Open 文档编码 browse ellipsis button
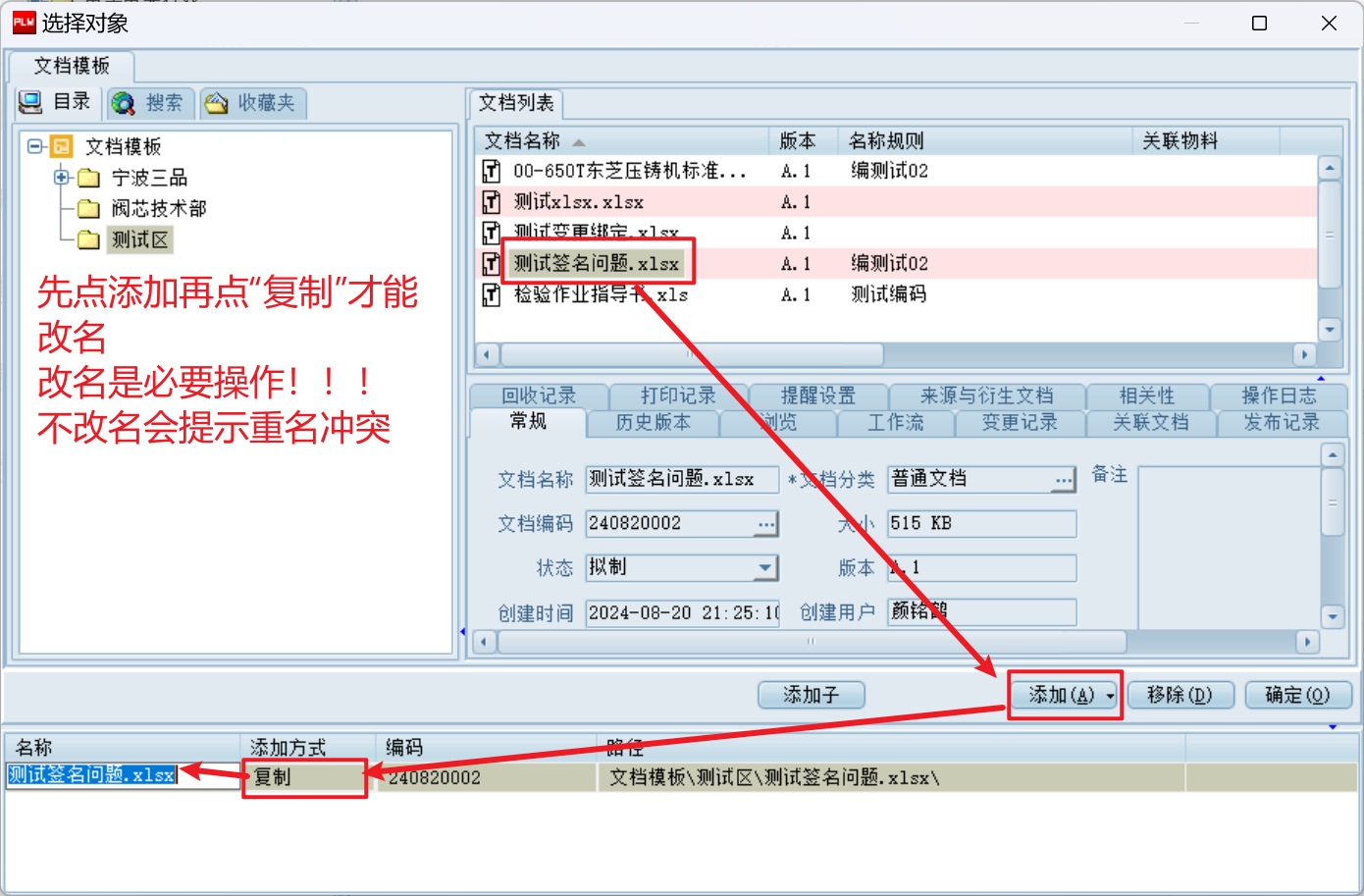 (765, 524)
